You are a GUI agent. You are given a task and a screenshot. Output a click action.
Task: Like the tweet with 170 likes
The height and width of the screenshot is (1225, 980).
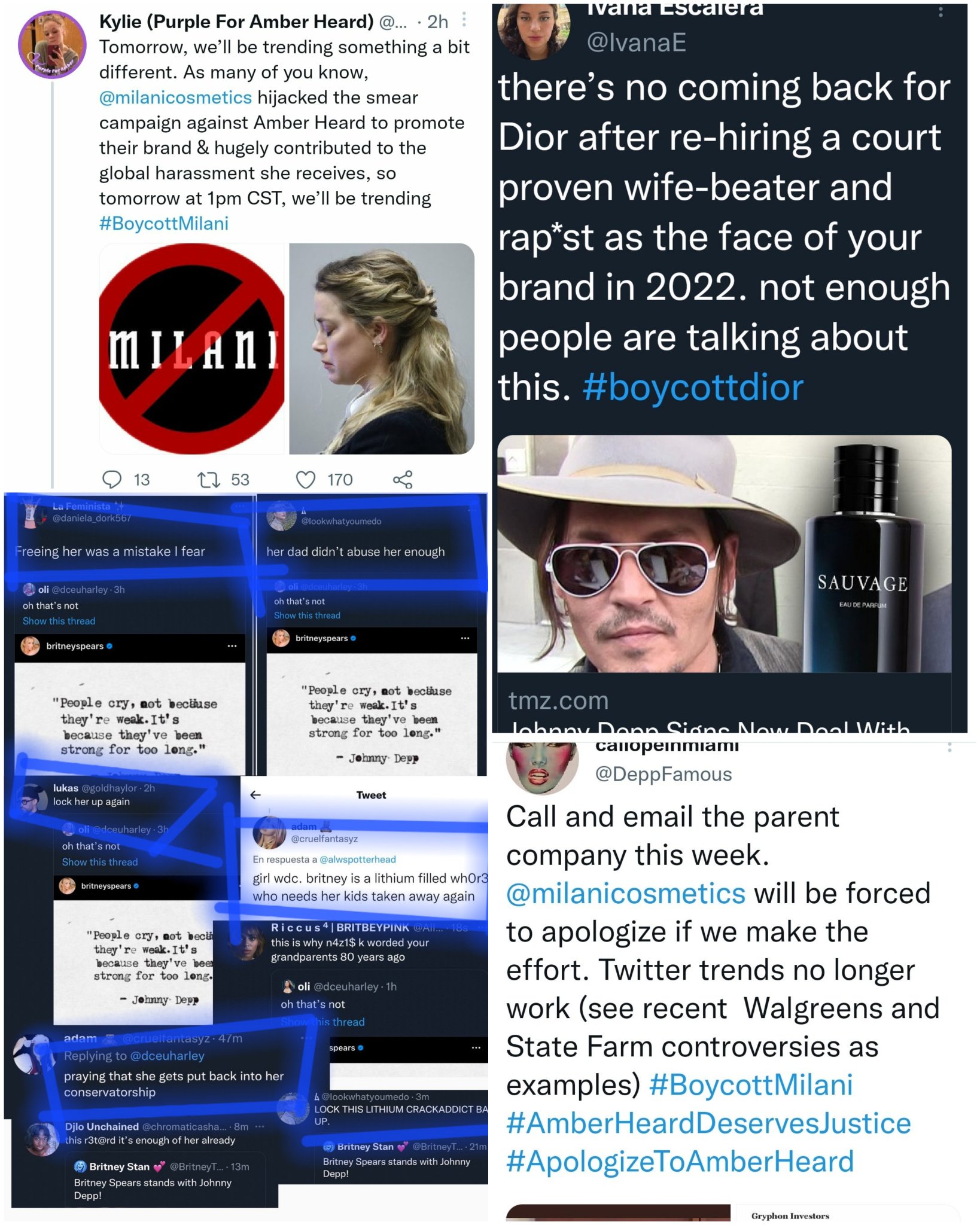[x=306, y=479]
